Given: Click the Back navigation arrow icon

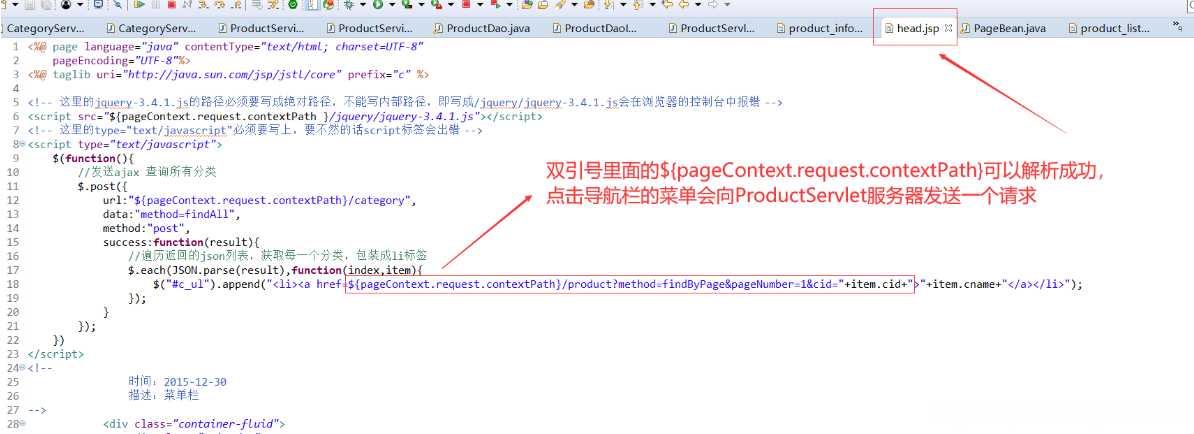Looking at the screenshot, I should tap(684, 5).
